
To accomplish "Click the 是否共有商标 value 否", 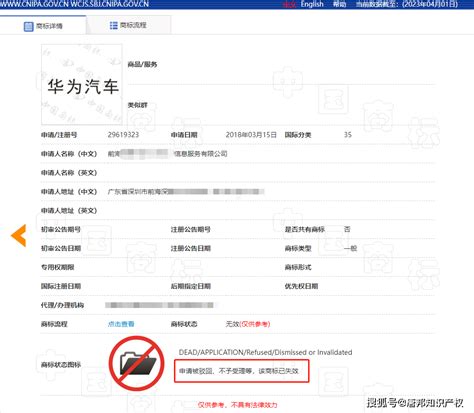I will coord(347,229).
